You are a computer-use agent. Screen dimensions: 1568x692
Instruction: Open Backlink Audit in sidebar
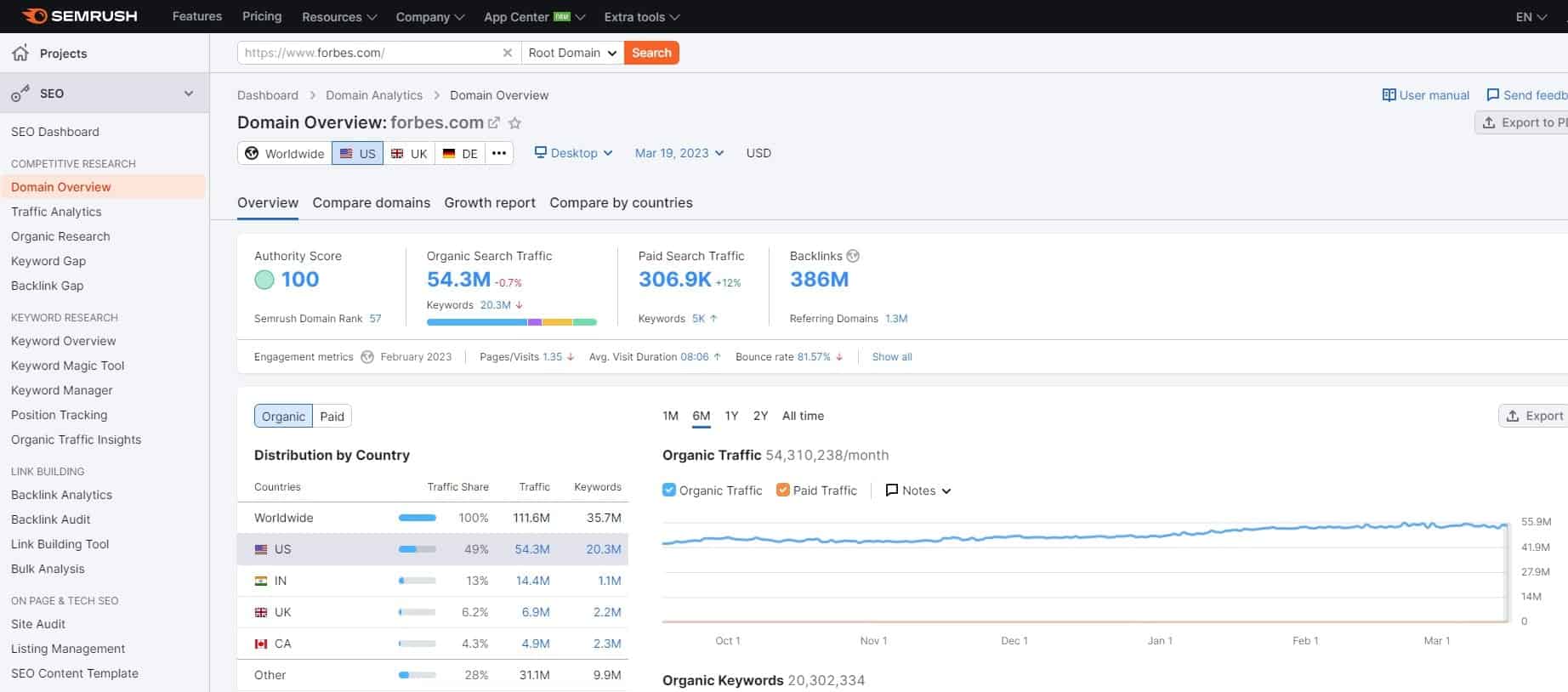[50, 519]
